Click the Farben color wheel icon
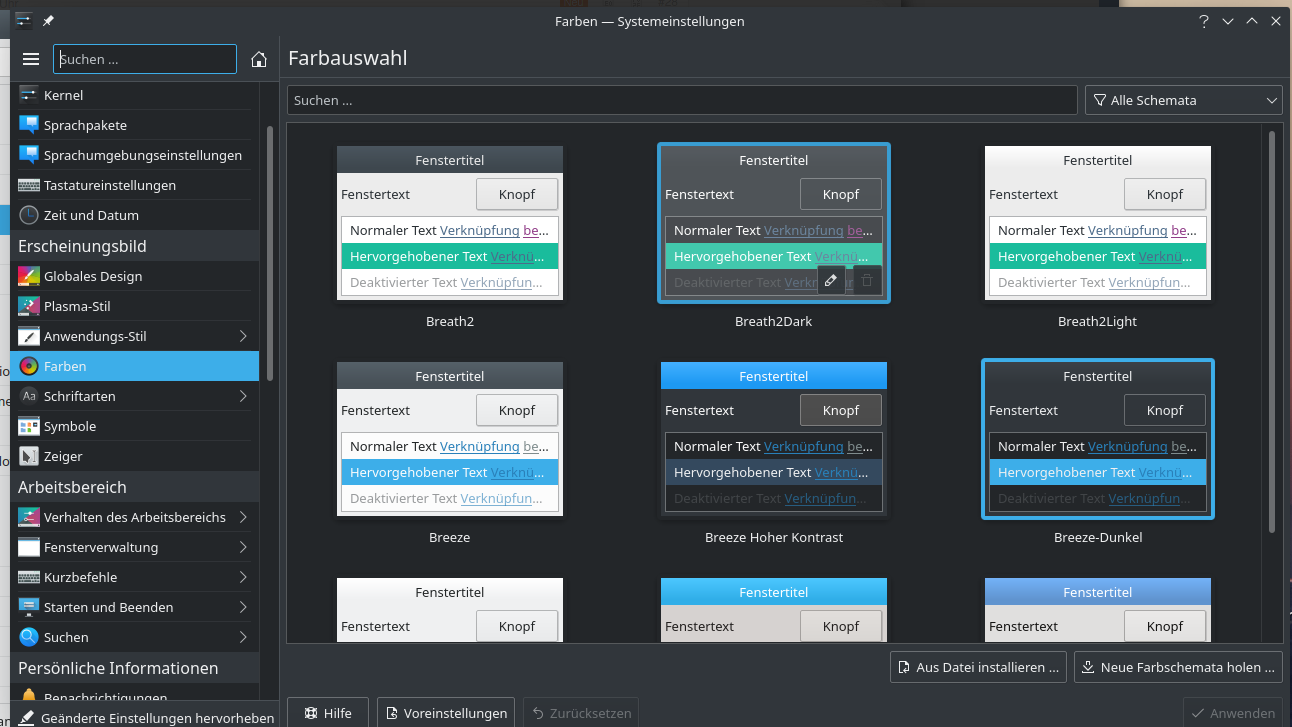 [28, 366]
